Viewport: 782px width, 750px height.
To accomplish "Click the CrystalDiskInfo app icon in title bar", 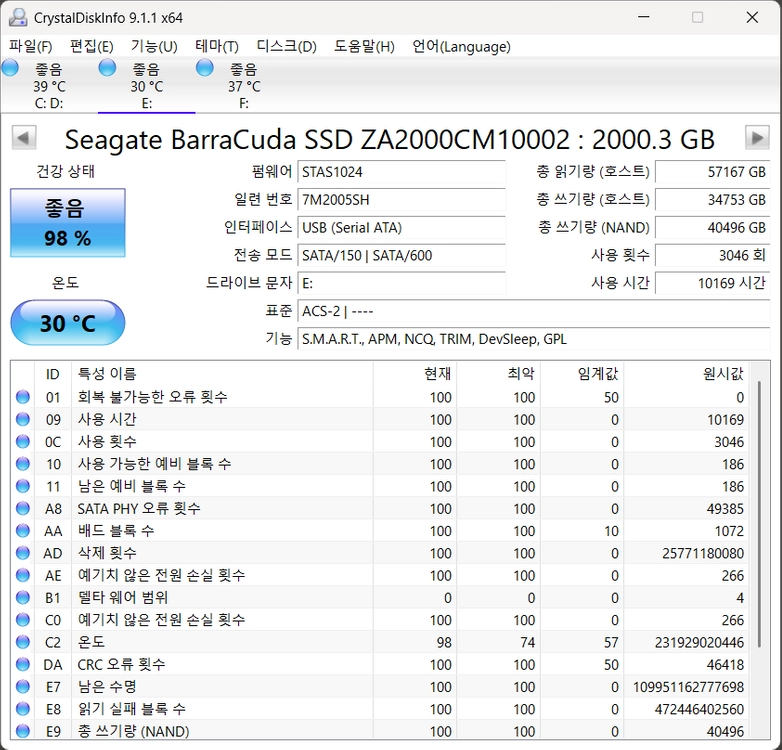I will click(18, 17).
